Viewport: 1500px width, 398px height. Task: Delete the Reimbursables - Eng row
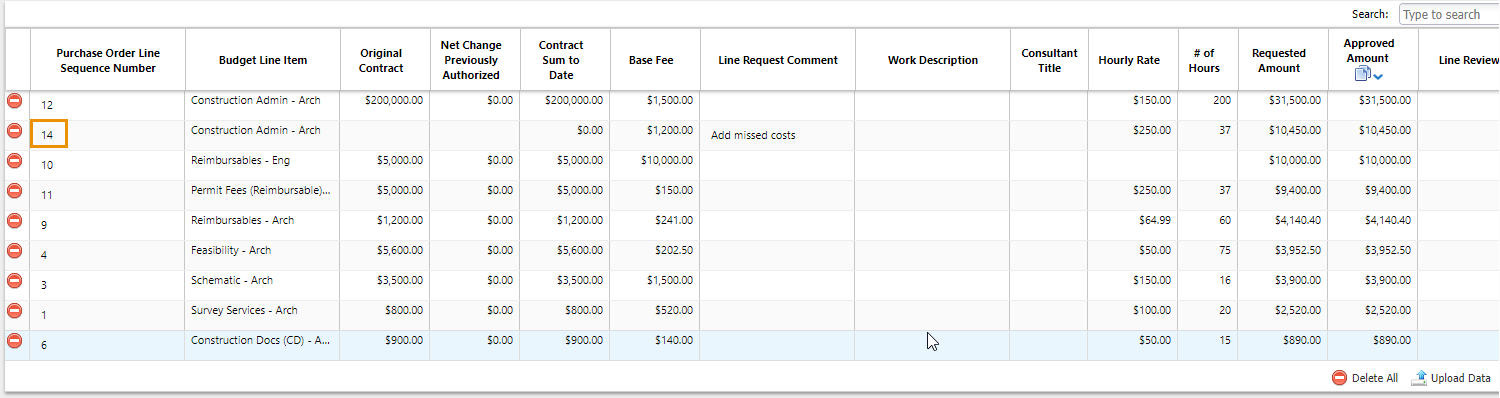tap(15, 160)
